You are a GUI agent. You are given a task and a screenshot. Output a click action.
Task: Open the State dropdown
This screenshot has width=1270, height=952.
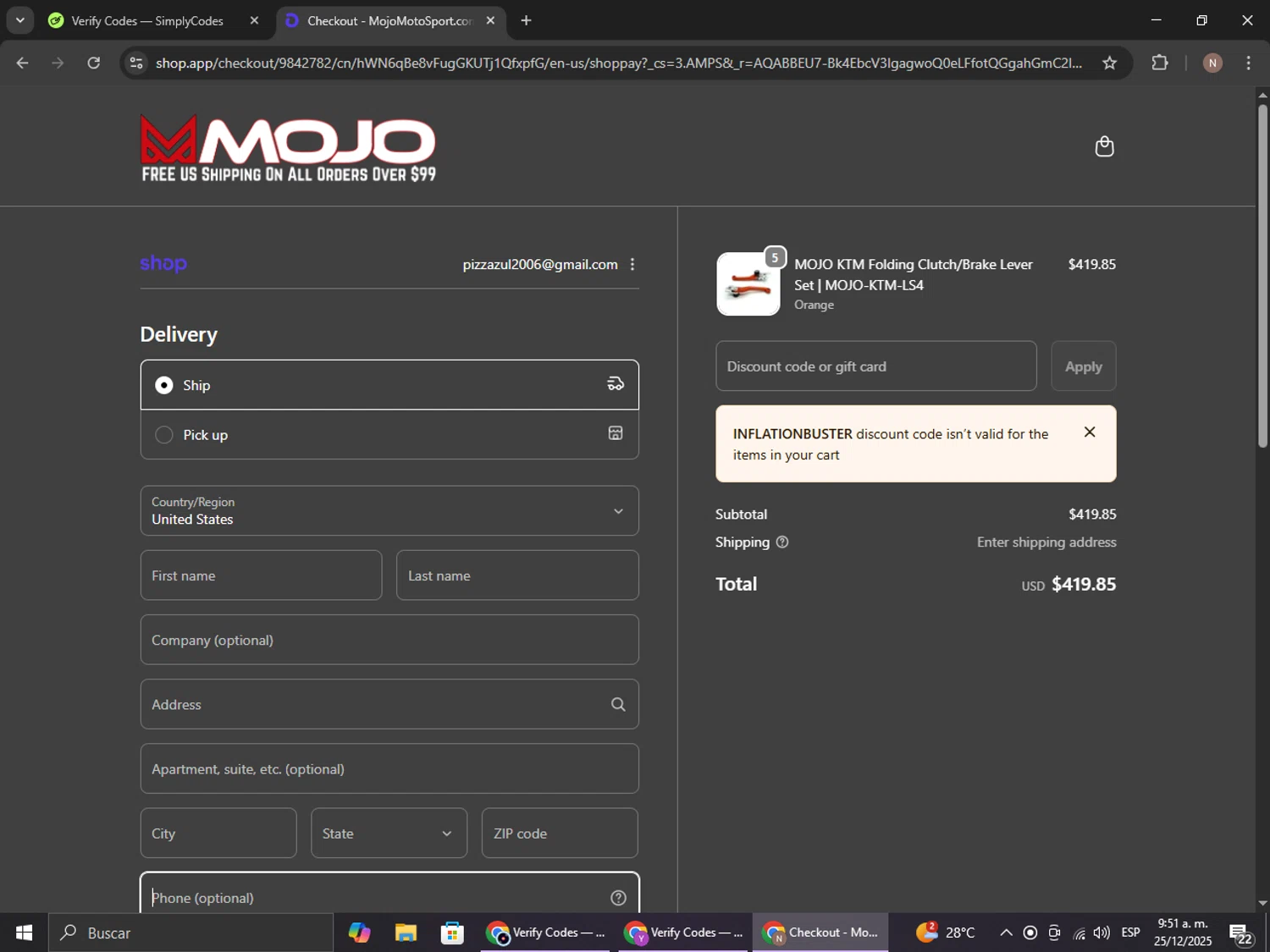pos(389,834)
